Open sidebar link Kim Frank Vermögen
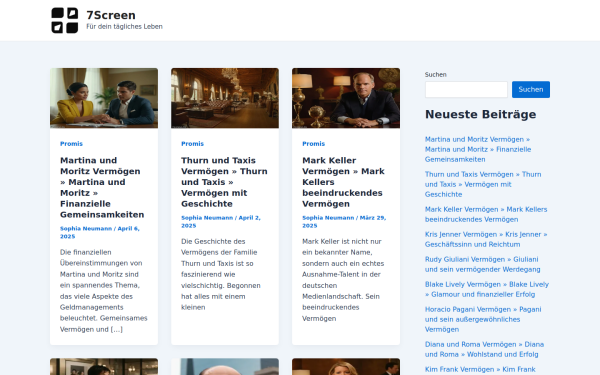 480,370
